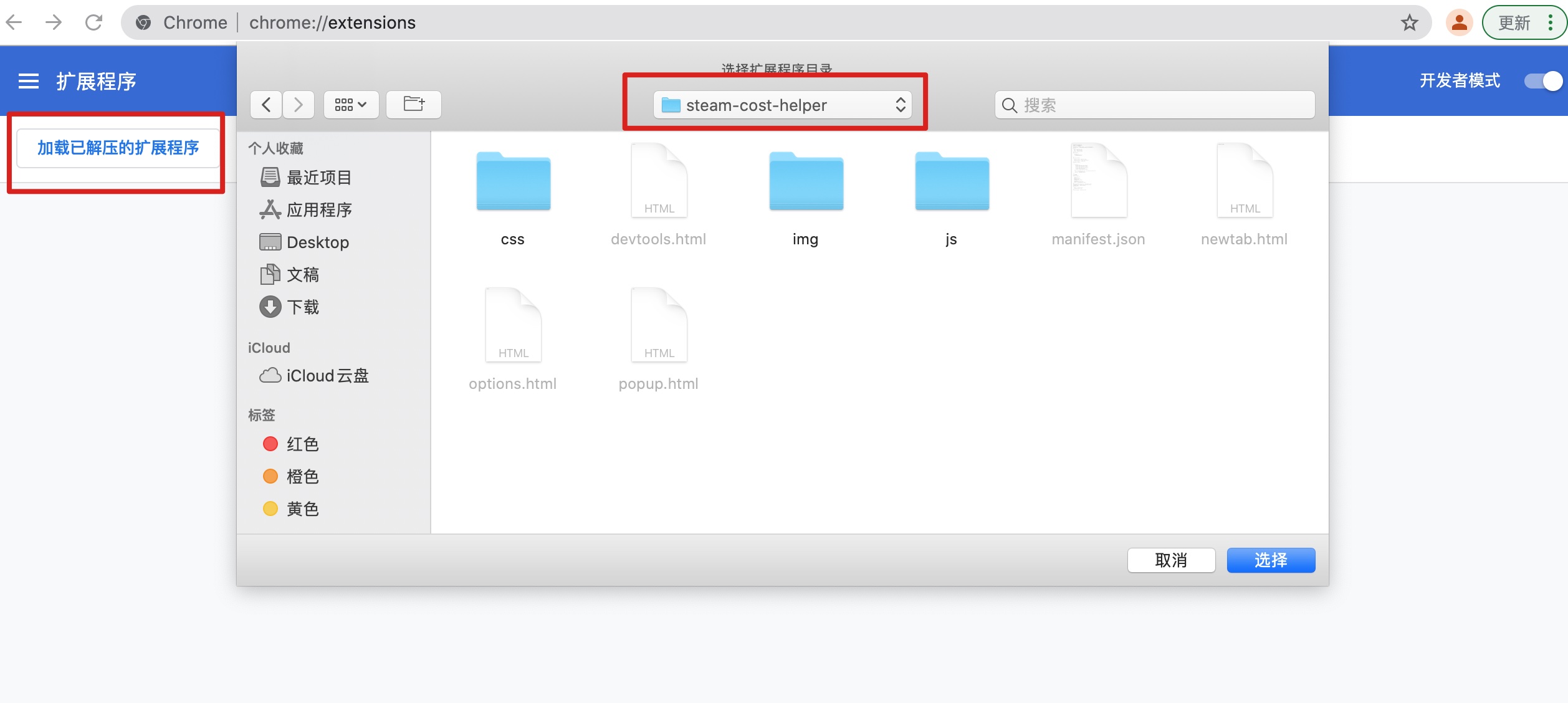This screenshot has height=703, width=1568.
Task: Open the Chrome three-dot menu
Action: coord(1551,23)
